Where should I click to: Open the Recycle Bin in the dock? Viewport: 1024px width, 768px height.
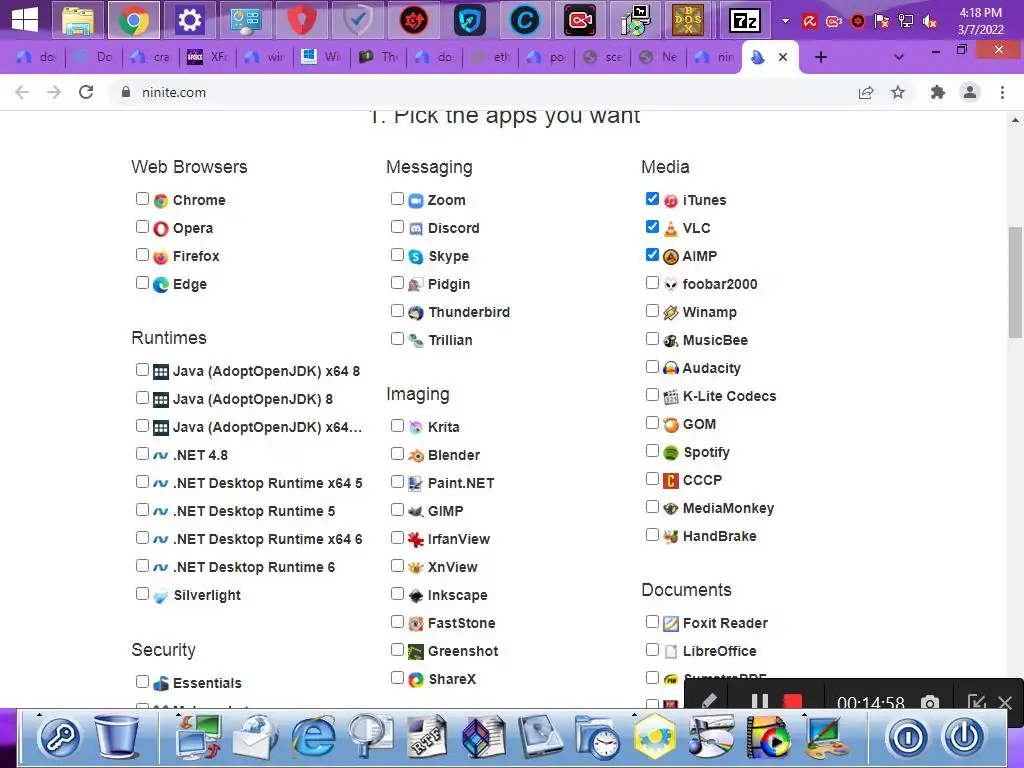tap(117, 736)
